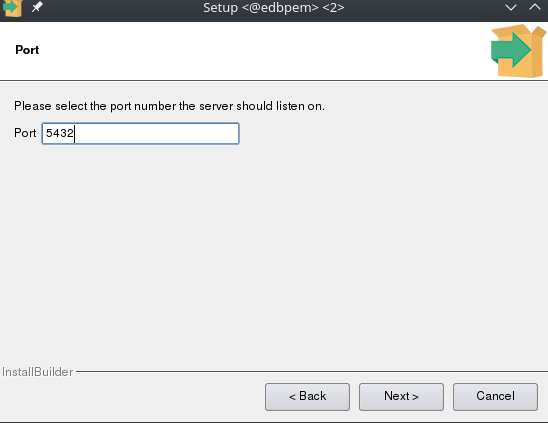Click the white header banner background
The width and height of the screenshot is (548, 423).
245,51
